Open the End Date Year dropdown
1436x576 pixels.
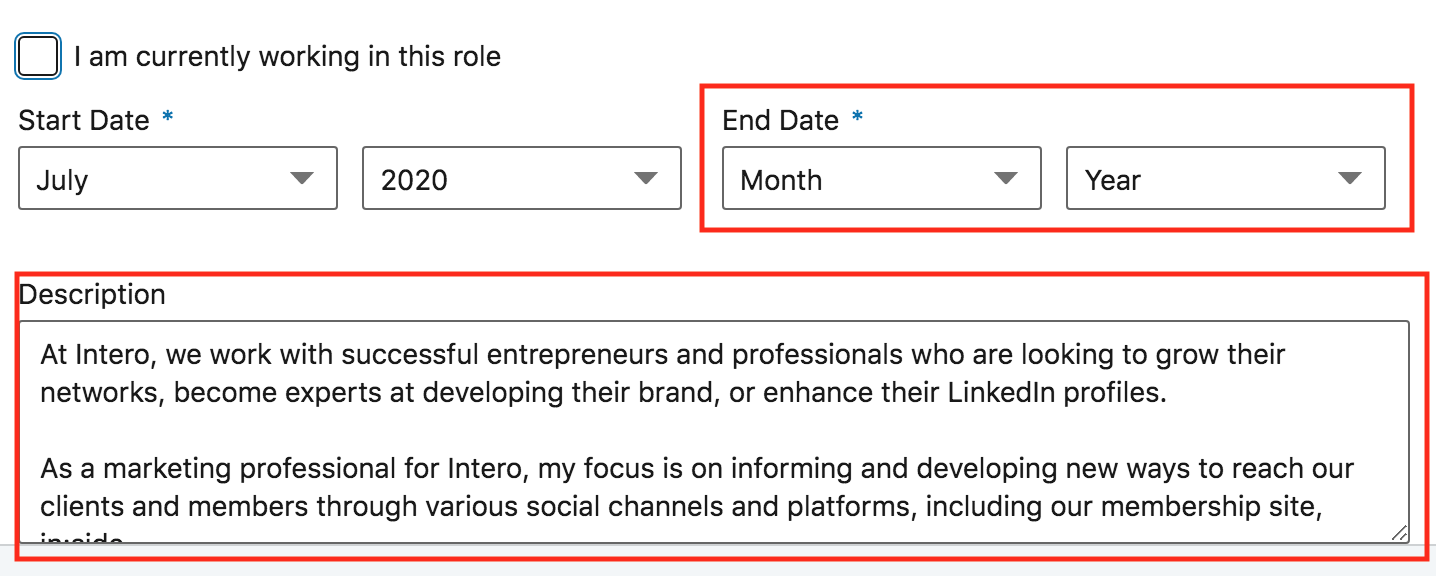coord(1226,178)
